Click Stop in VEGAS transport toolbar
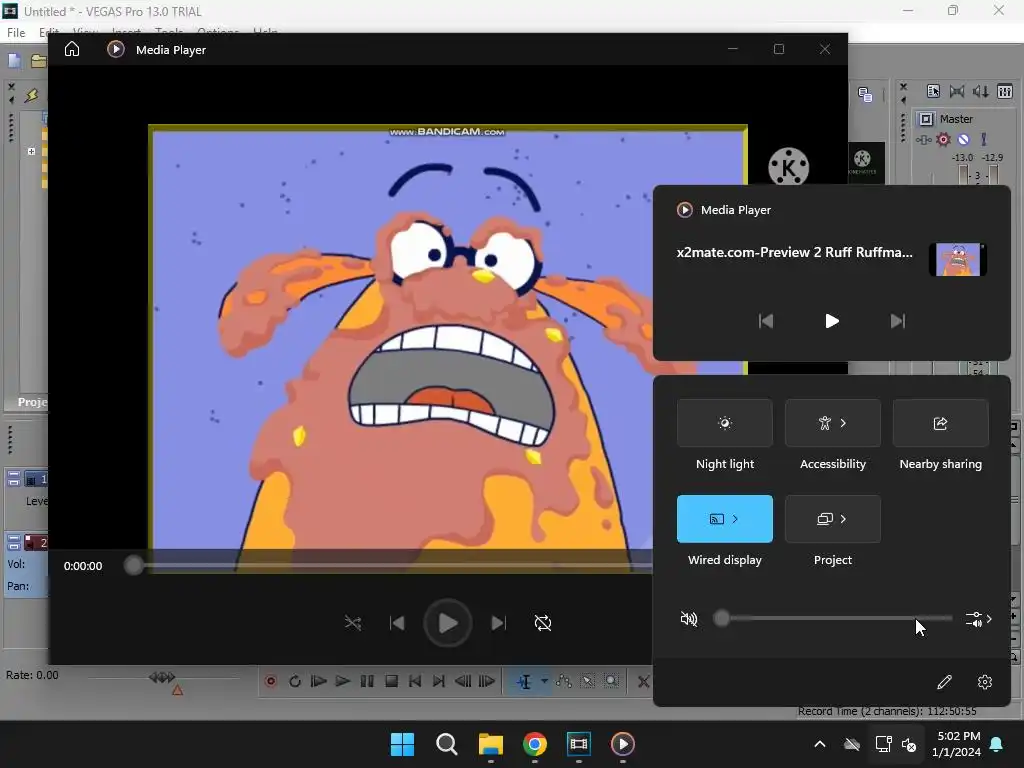This screenshot has height=768, width=1024. pyautogui.click(x=391, y=681)
